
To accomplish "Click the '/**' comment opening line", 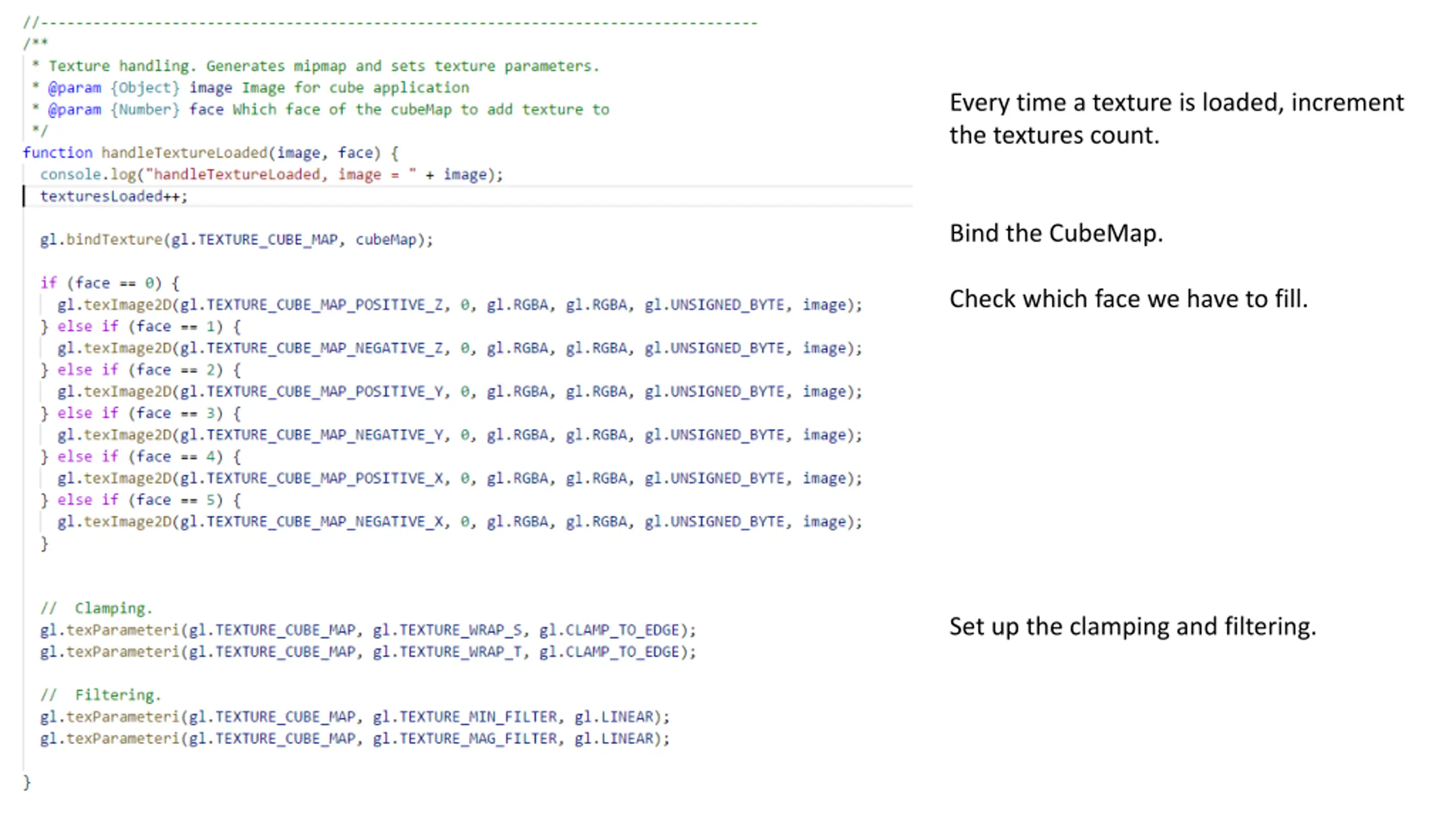I will (35, 44).
